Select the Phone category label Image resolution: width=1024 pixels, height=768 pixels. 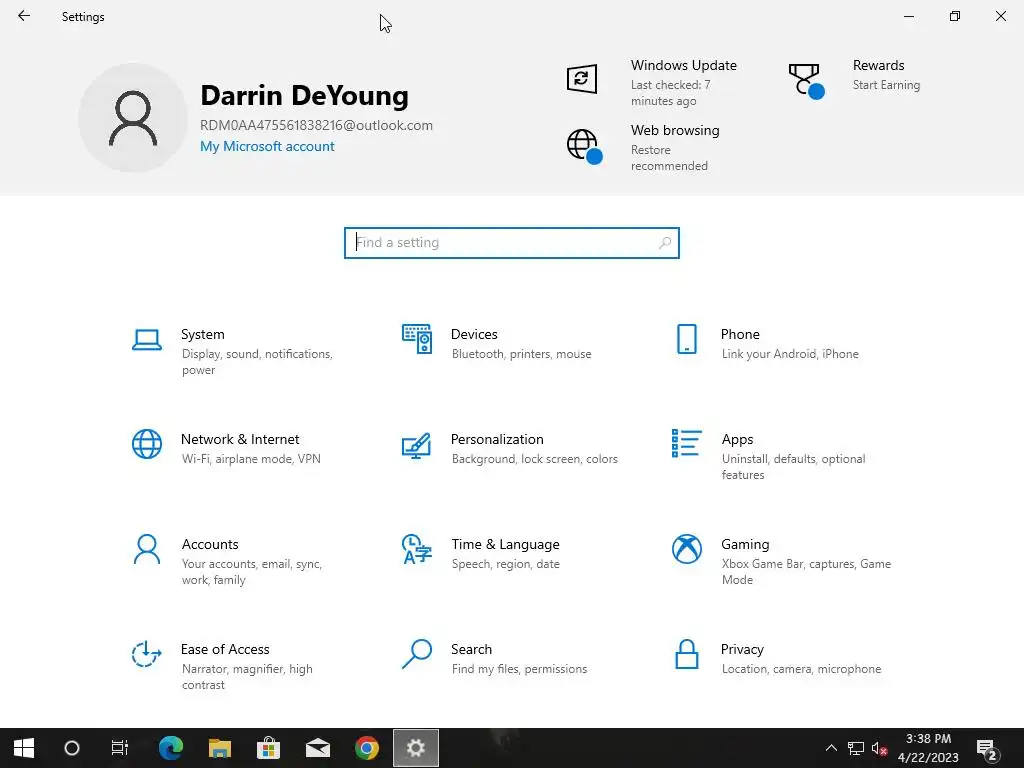point(740,334)
